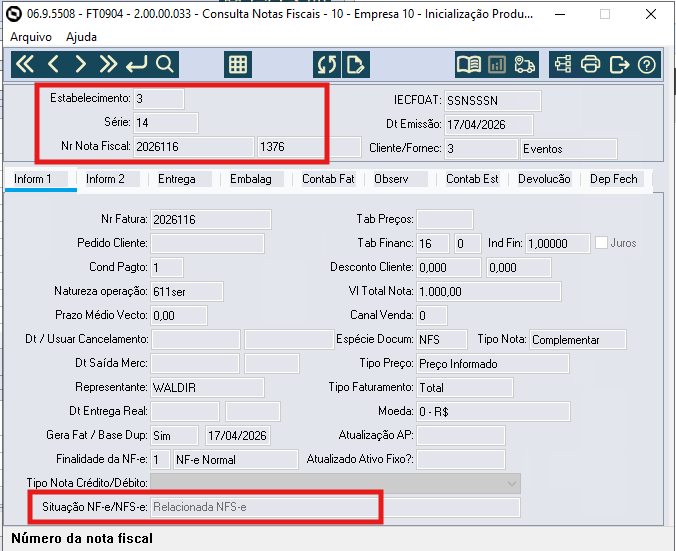Select the Inform 1 tab
Viewport: 676px width, 551px height.
[41, 179]
